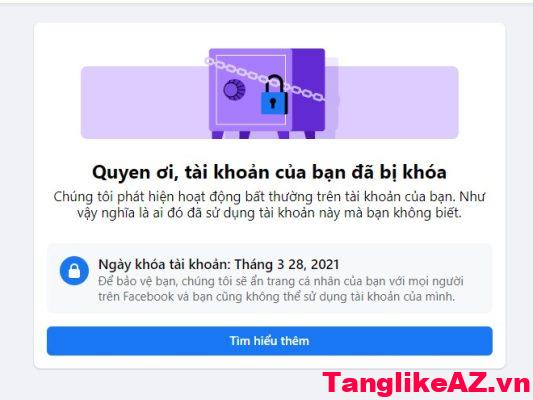This screenshot has height=400, width=533.
Task: Click the light purple banner right of the safe
Action: click(398, 102)
